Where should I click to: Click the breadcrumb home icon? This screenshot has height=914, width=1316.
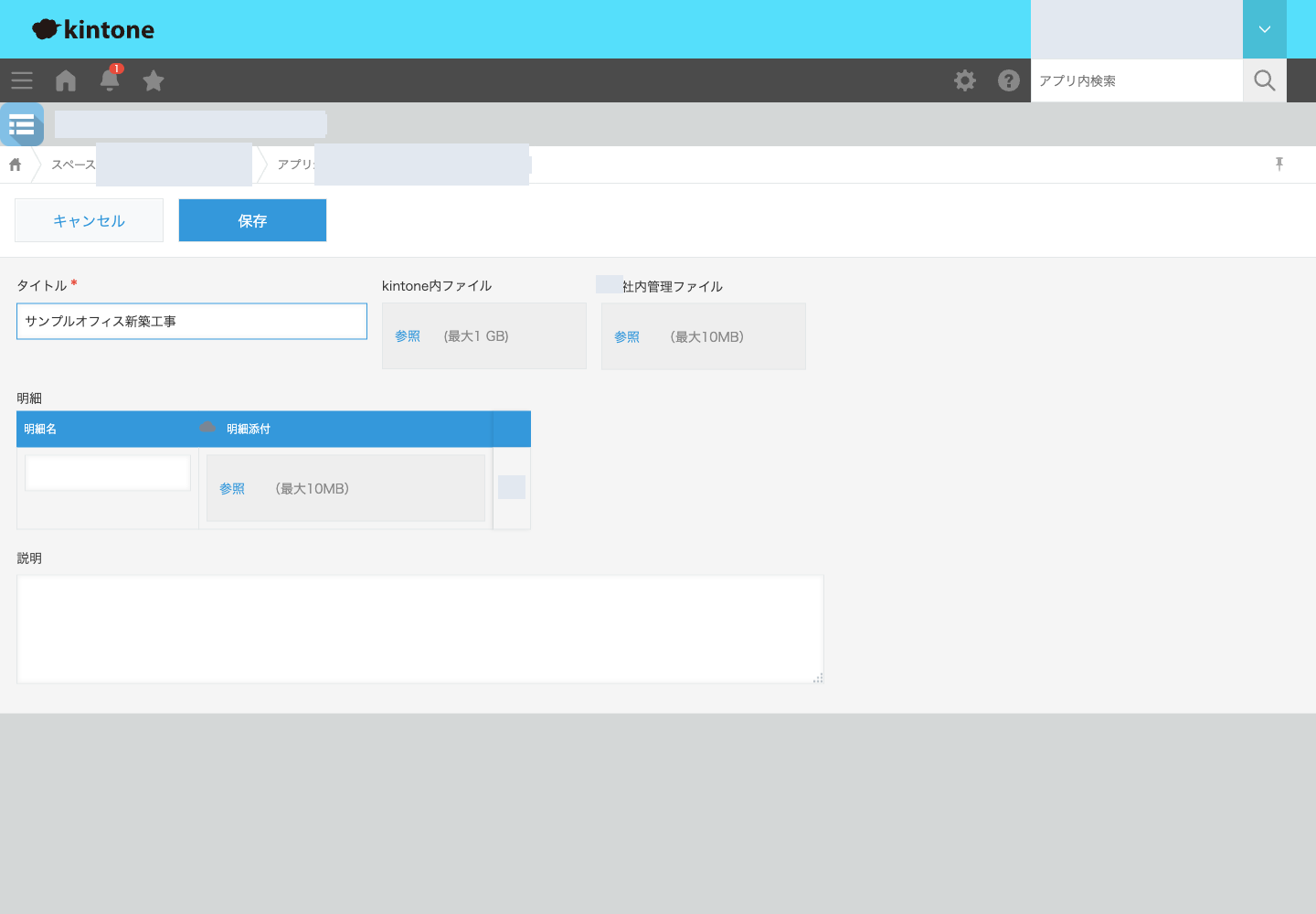[15, 165]
